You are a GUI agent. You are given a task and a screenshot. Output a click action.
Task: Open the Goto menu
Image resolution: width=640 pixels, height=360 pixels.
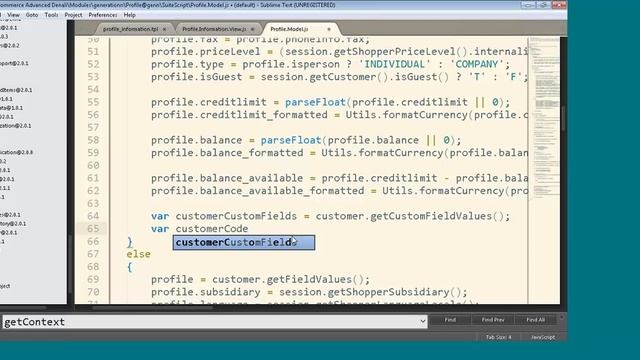[32, 15]
